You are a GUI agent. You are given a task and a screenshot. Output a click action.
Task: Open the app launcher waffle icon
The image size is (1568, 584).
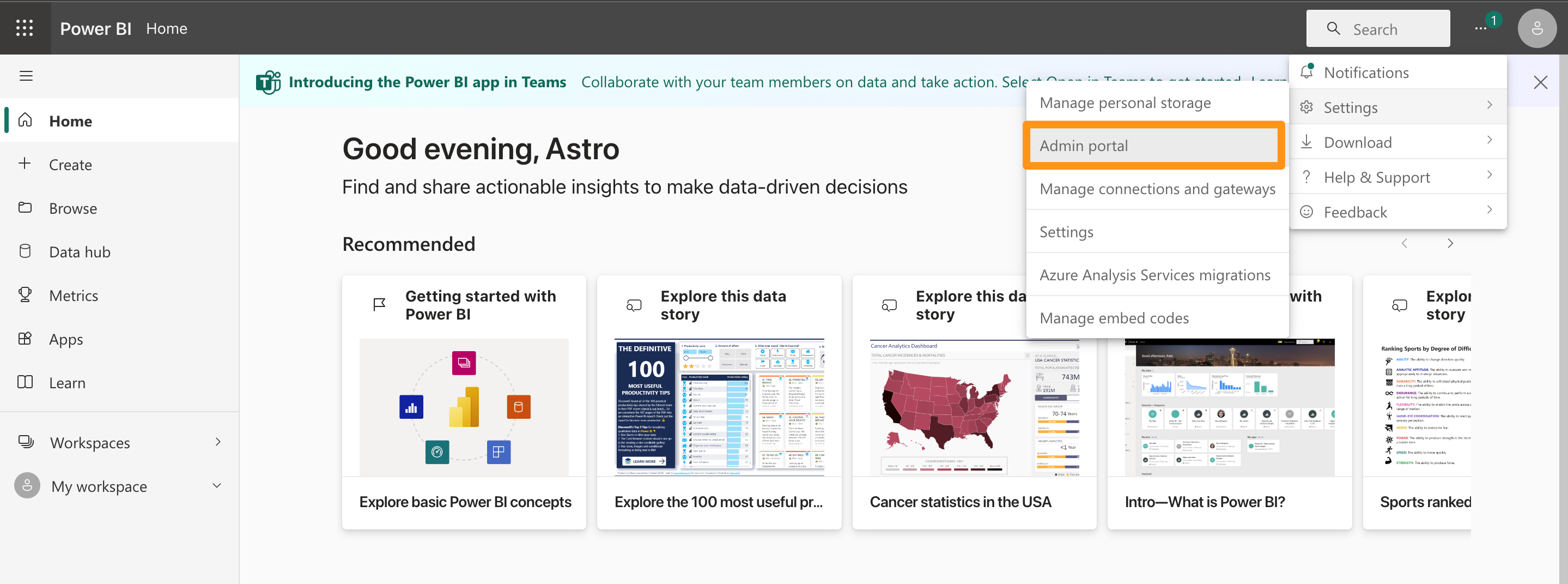(25, 28)
